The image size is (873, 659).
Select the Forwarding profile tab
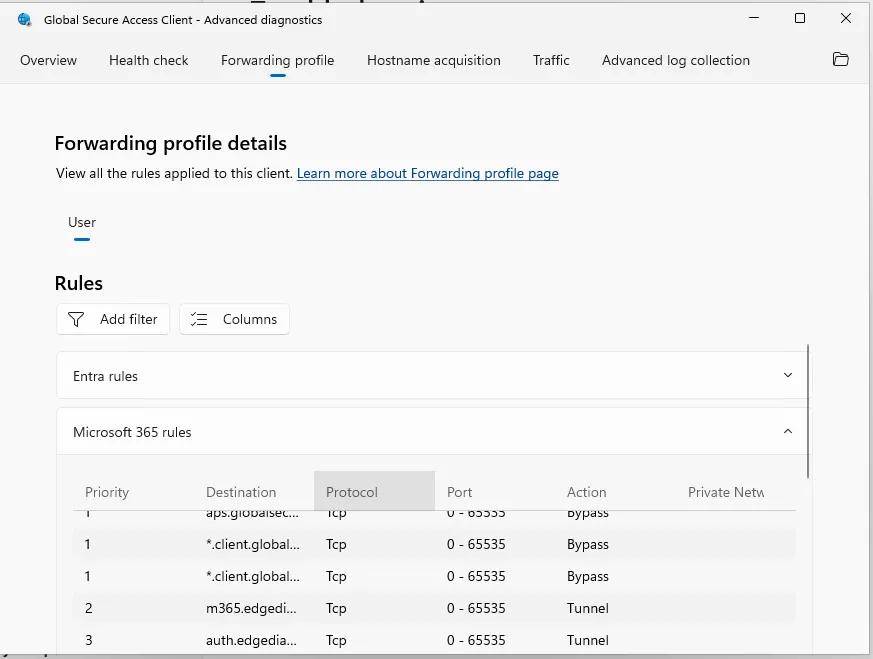point(277,60)
